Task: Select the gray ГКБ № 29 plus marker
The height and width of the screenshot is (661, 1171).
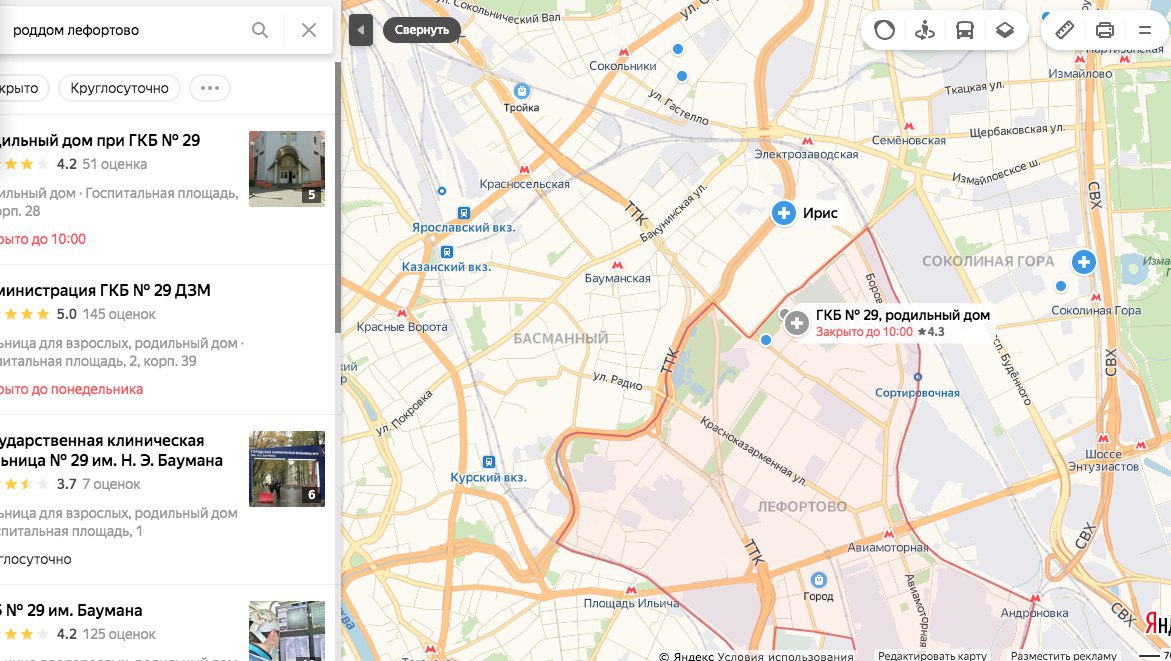Action: click(796, 323)
